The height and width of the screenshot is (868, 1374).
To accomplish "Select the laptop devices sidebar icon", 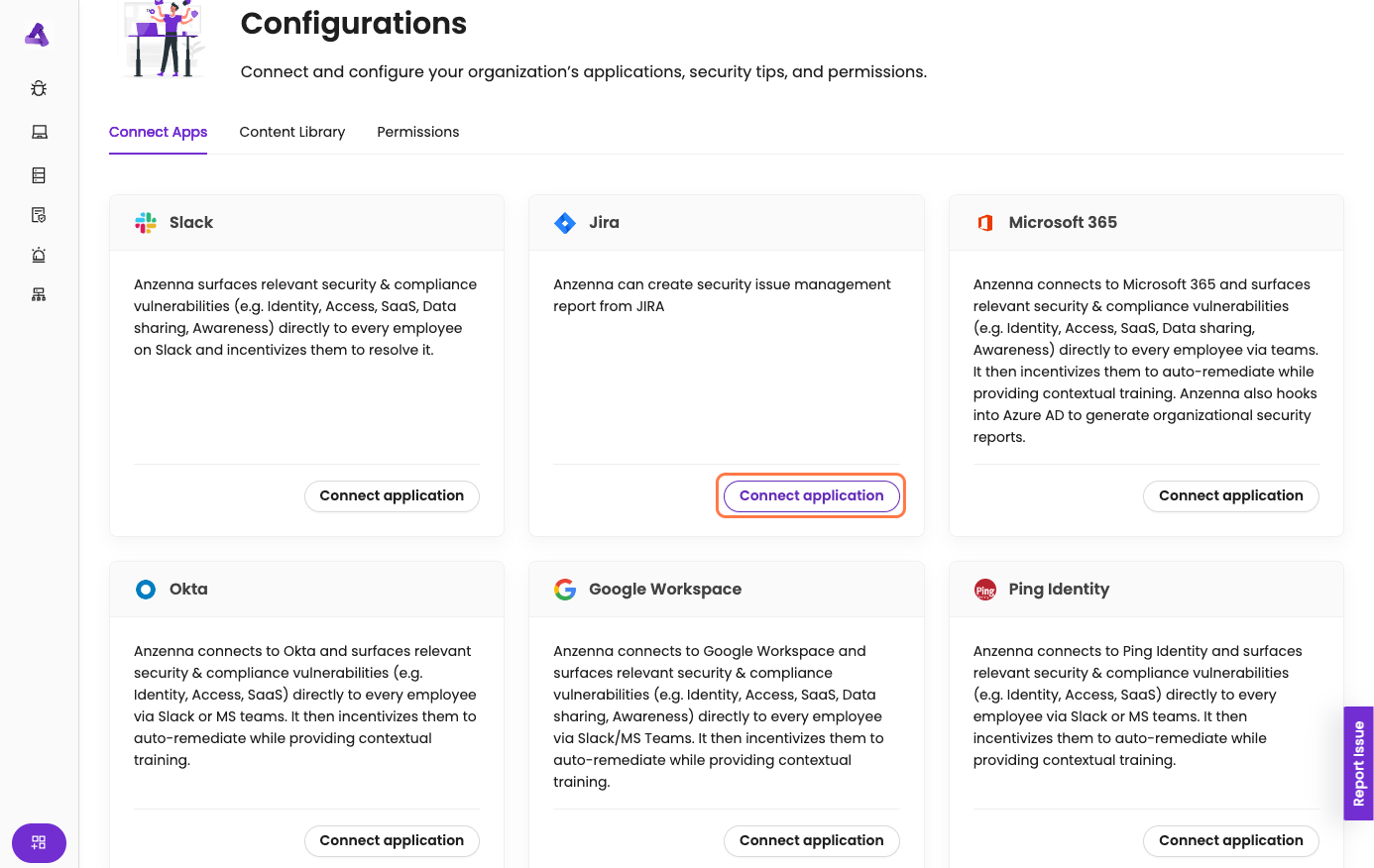I will [39, 132].
